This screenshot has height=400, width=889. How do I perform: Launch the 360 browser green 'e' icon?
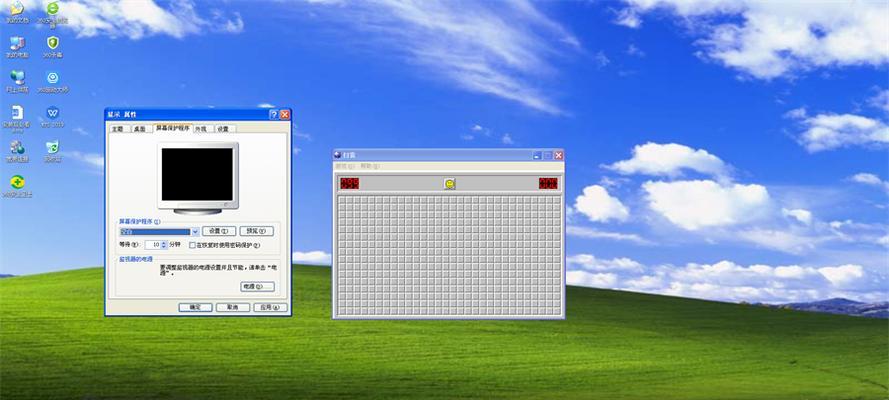click(x=52, y=8)
